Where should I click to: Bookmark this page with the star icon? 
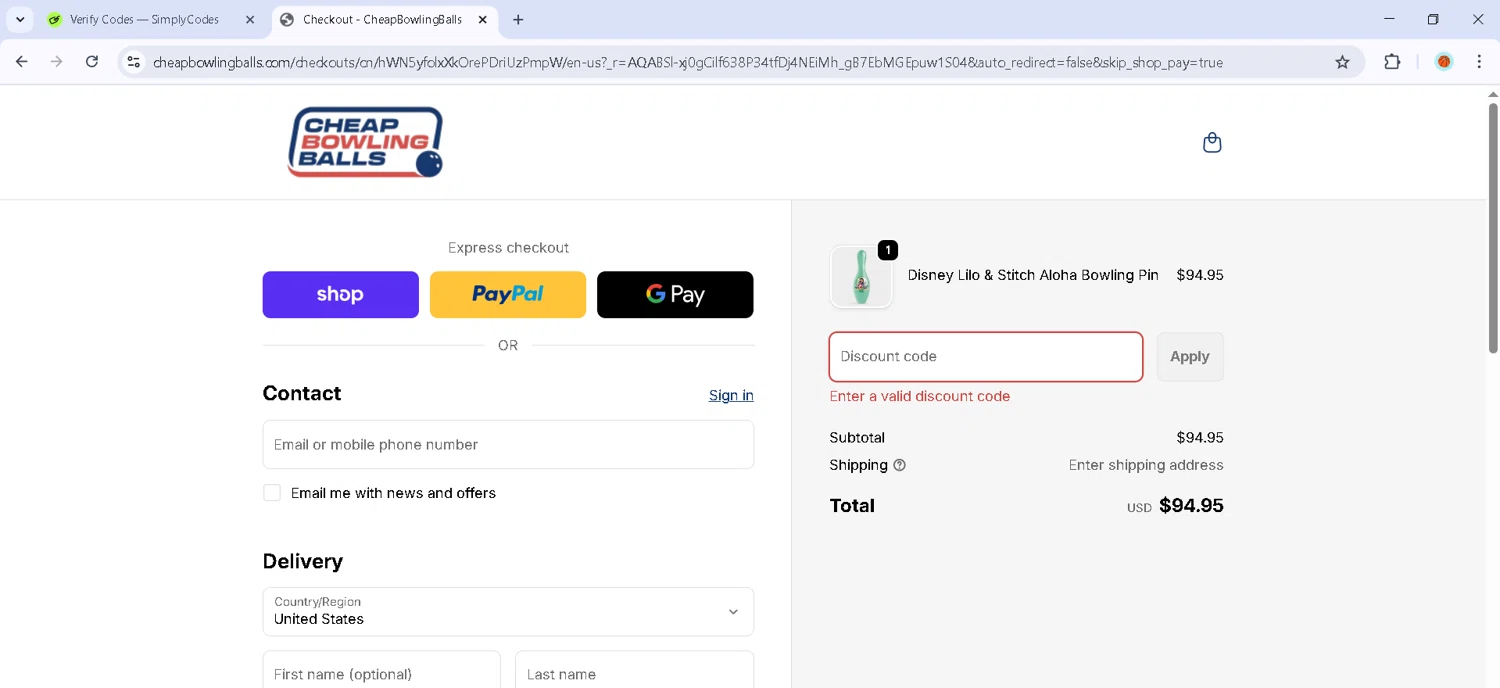tap(1342, 62)
